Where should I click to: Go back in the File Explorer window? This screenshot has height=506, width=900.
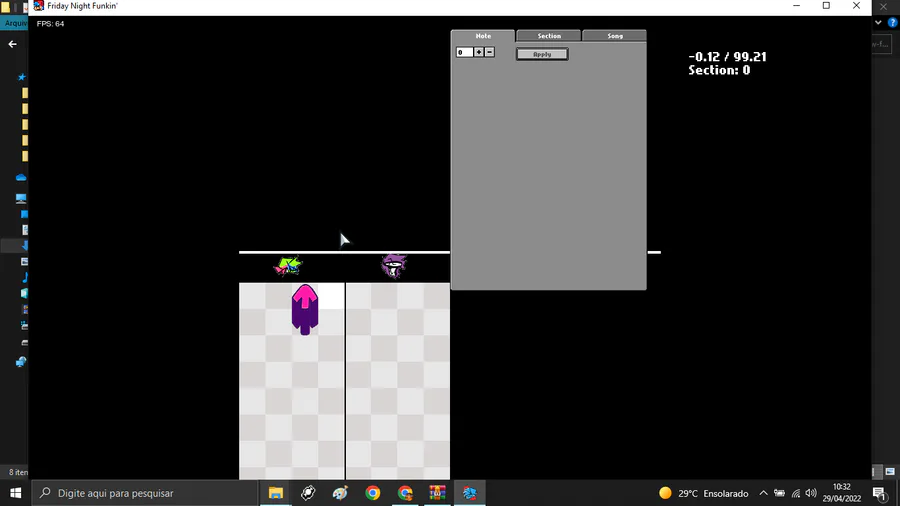[x=13, y=44]
